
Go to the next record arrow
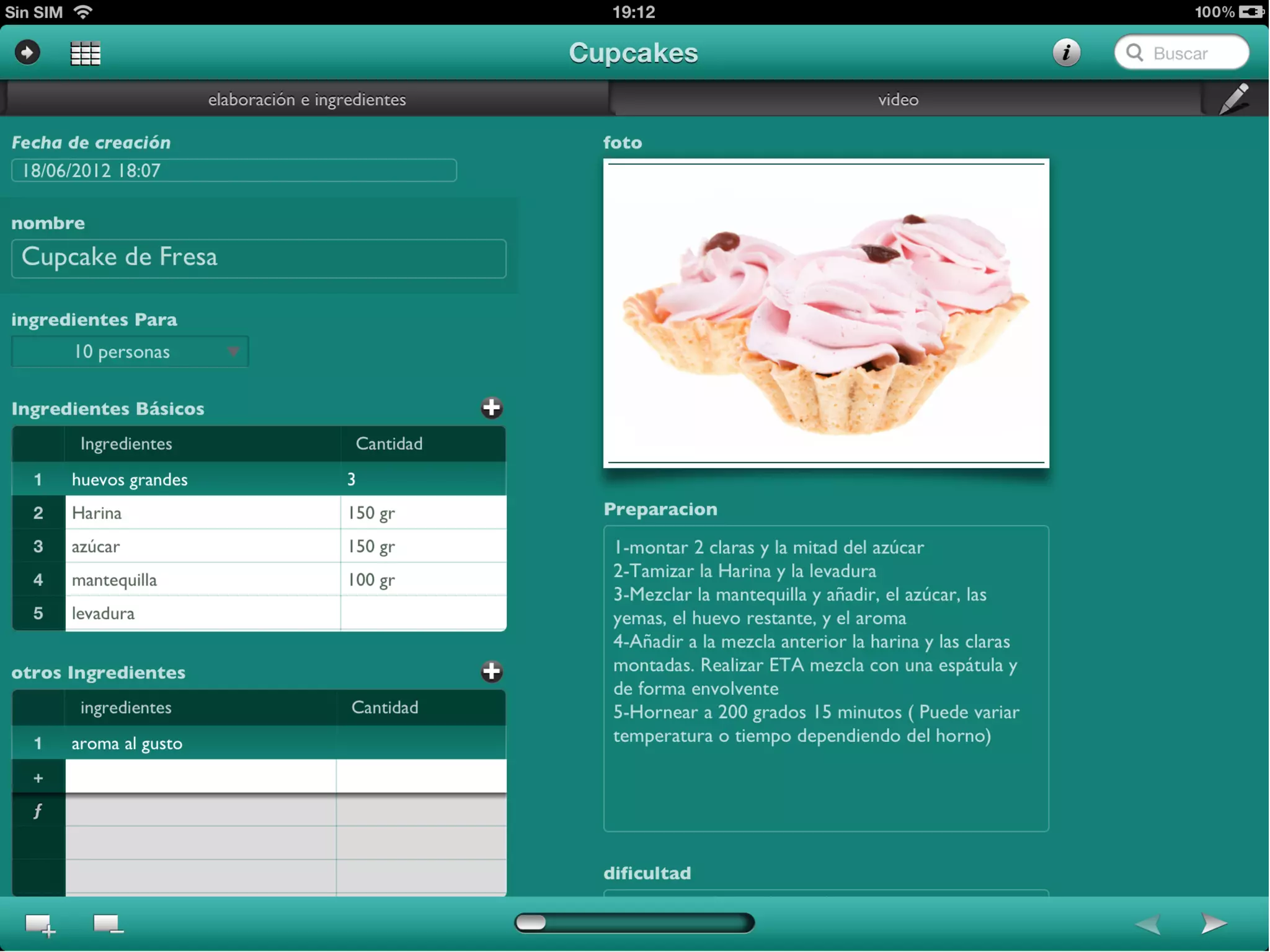tap(1214, 923)
